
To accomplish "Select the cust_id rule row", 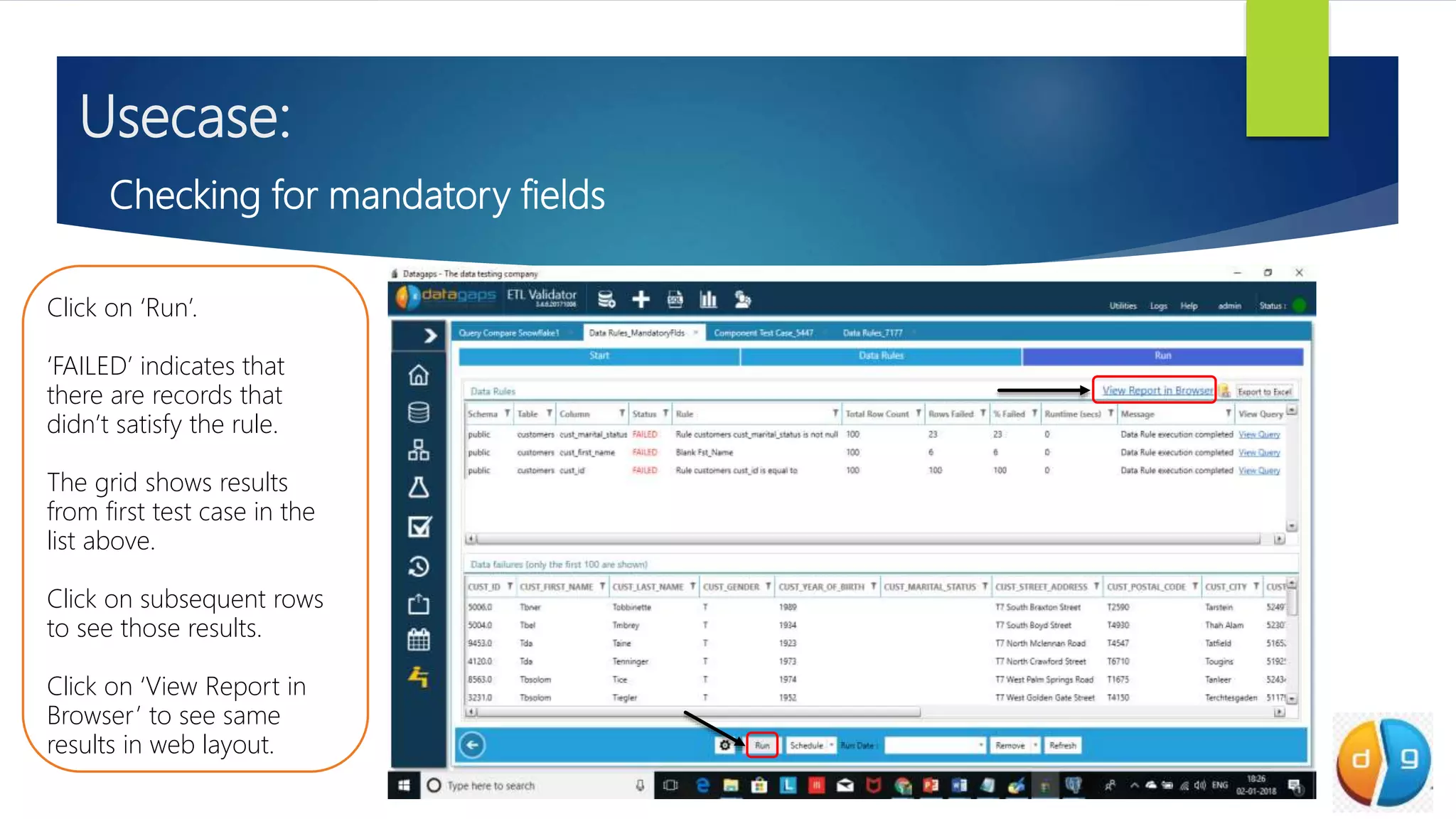I will click(x=876, y=471).
